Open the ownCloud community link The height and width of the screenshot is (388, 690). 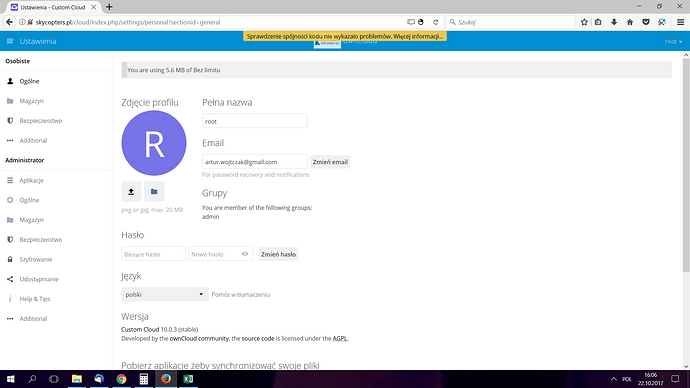pos(199,339)
